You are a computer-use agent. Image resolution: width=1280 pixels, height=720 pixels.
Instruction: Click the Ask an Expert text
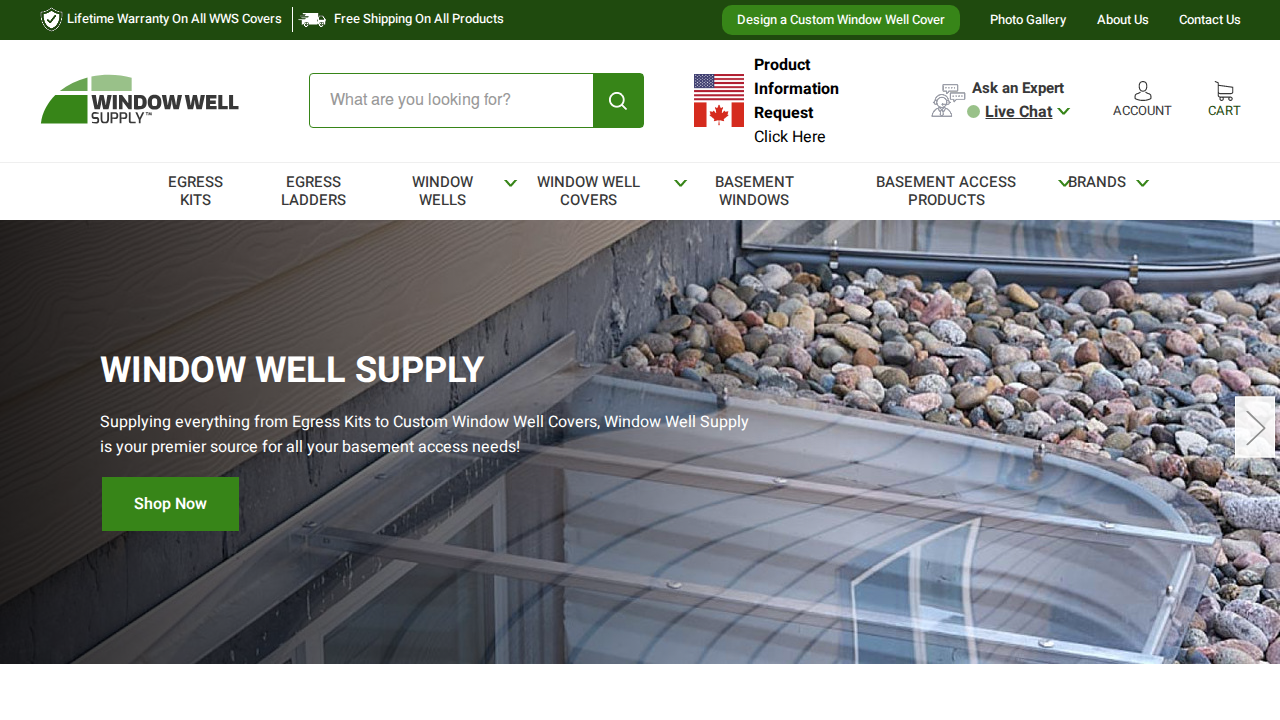click(x=1017, y=88)
